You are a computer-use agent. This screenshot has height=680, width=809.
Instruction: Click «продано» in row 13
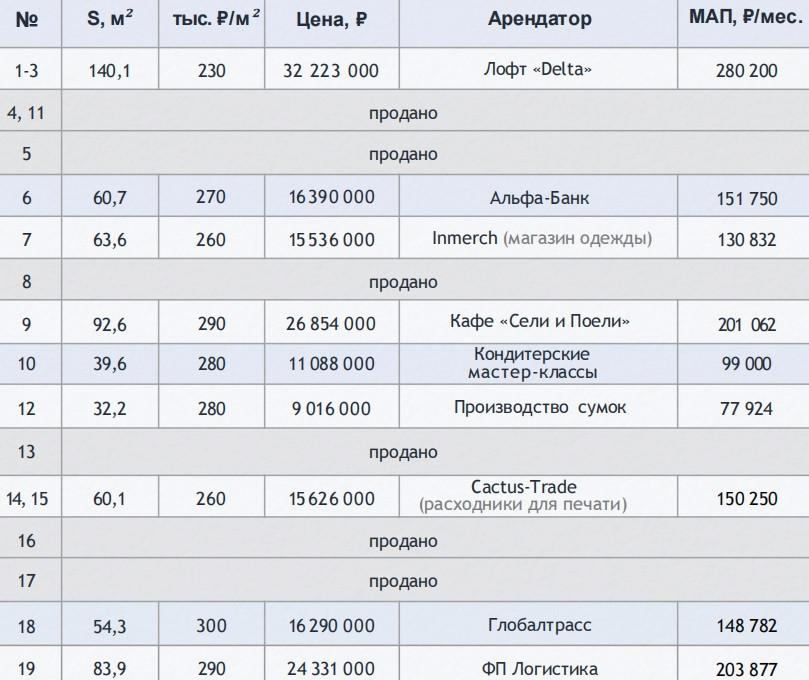point(403,452)
